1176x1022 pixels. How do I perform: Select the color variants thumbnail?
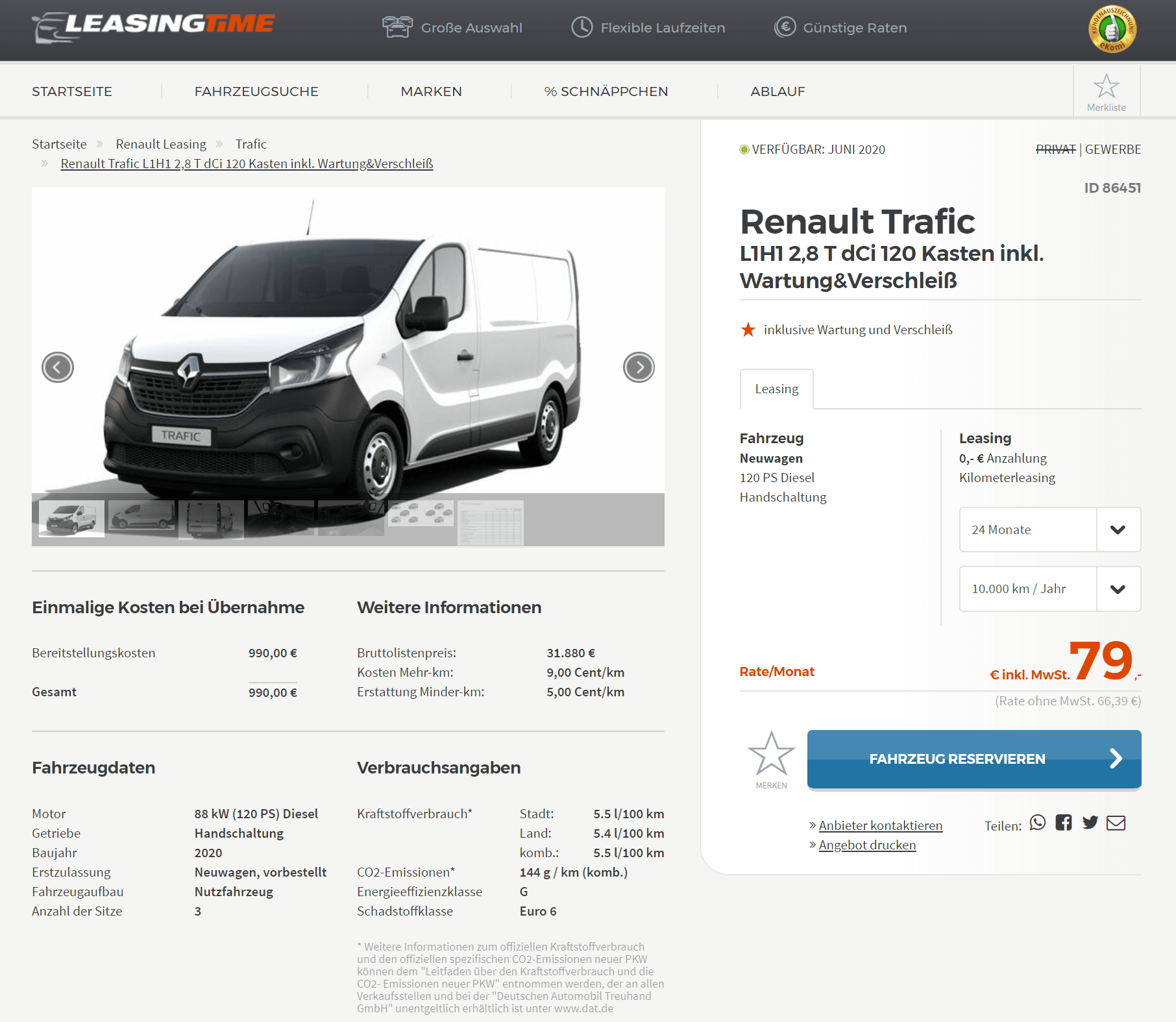click(421, 513)
